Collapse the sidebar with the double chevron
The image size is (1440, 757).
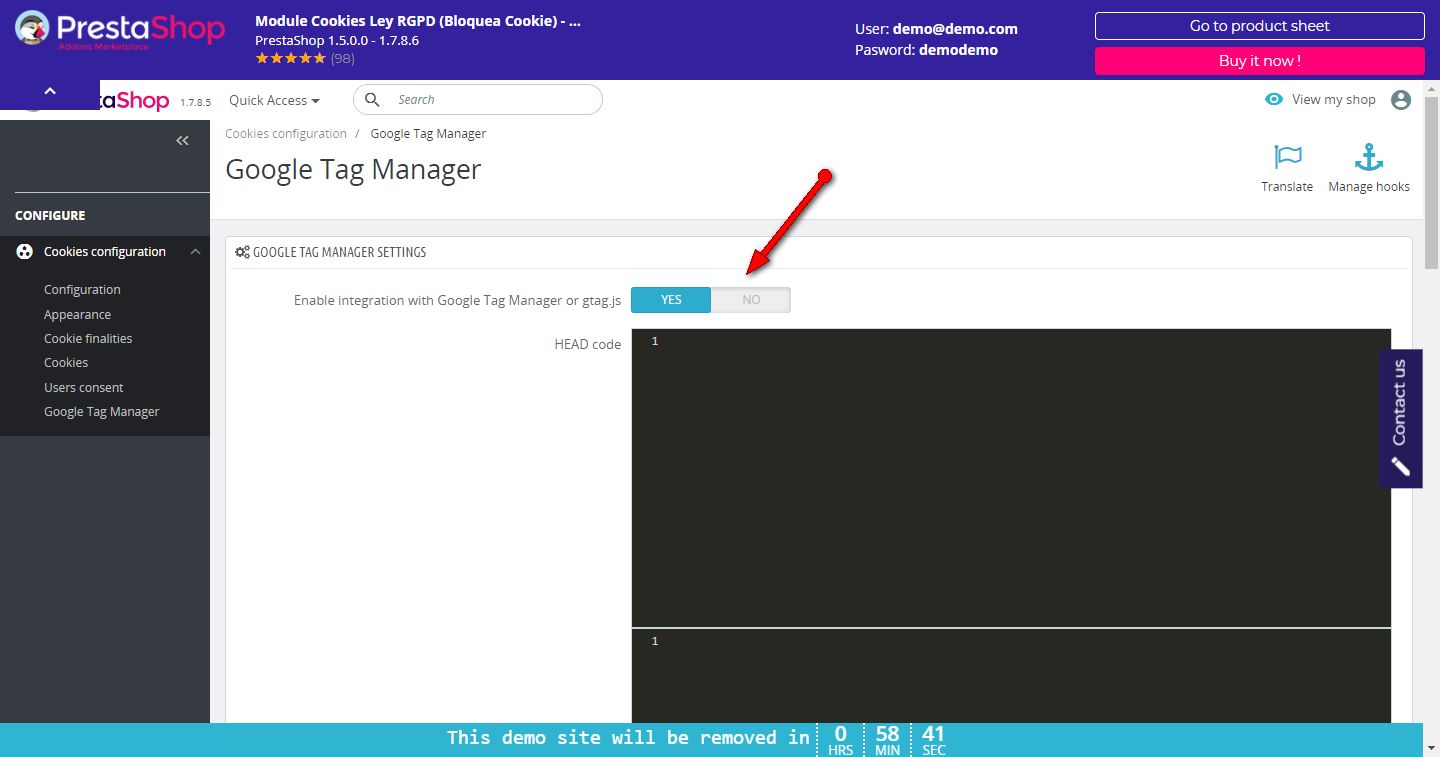[182, 141]
